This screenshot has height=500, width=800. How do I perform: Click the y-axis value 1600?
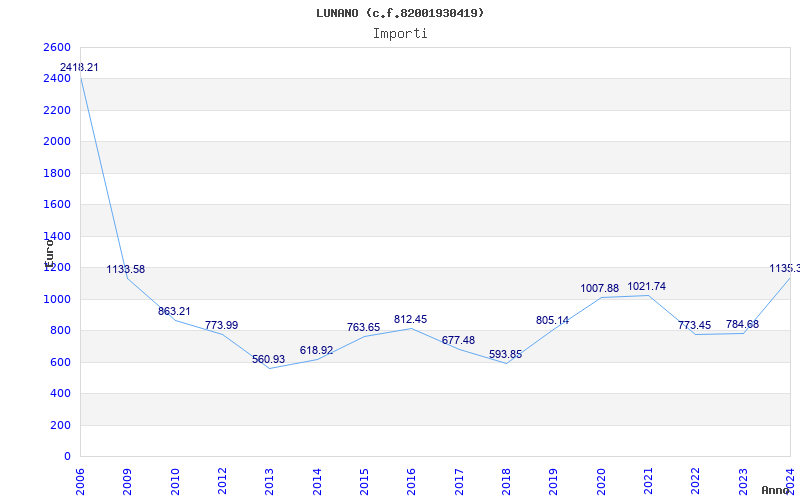click(57, 205)
